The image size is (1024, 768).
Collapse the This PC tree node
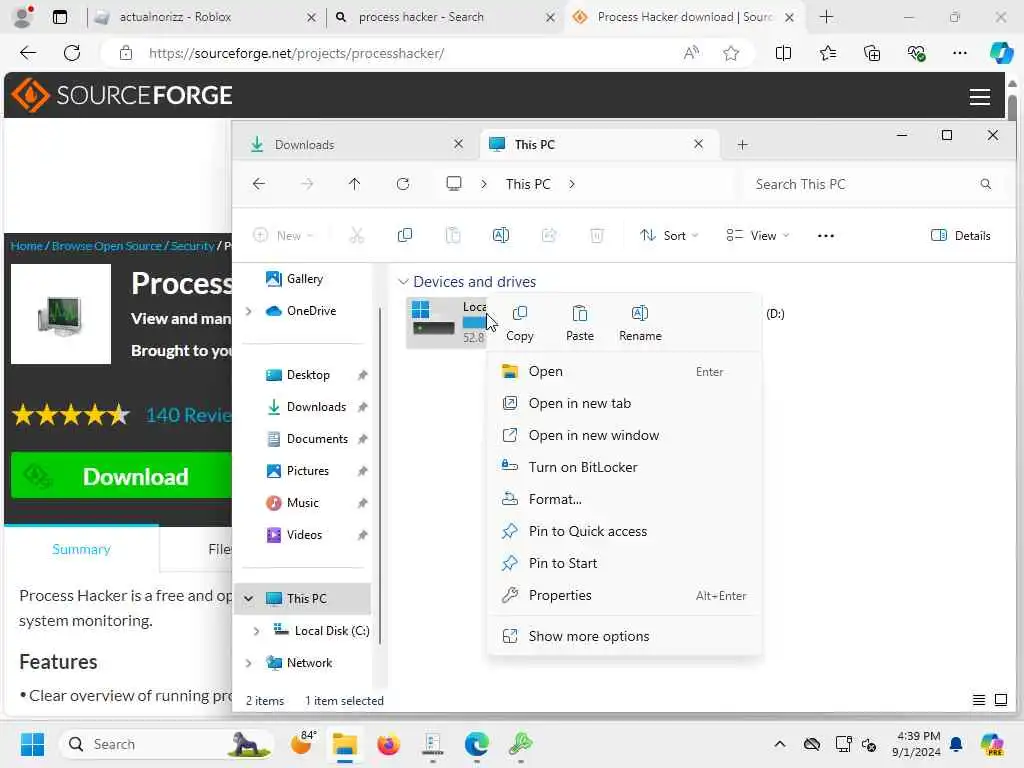tap(248, 598)
